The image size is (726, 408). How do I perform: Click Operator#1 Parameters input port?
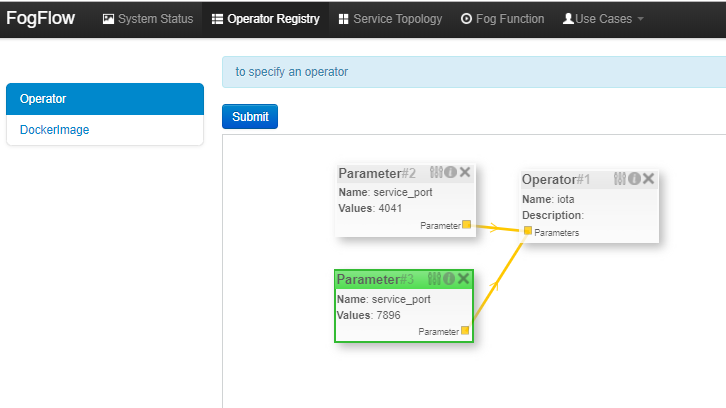[x=528, y=231]
